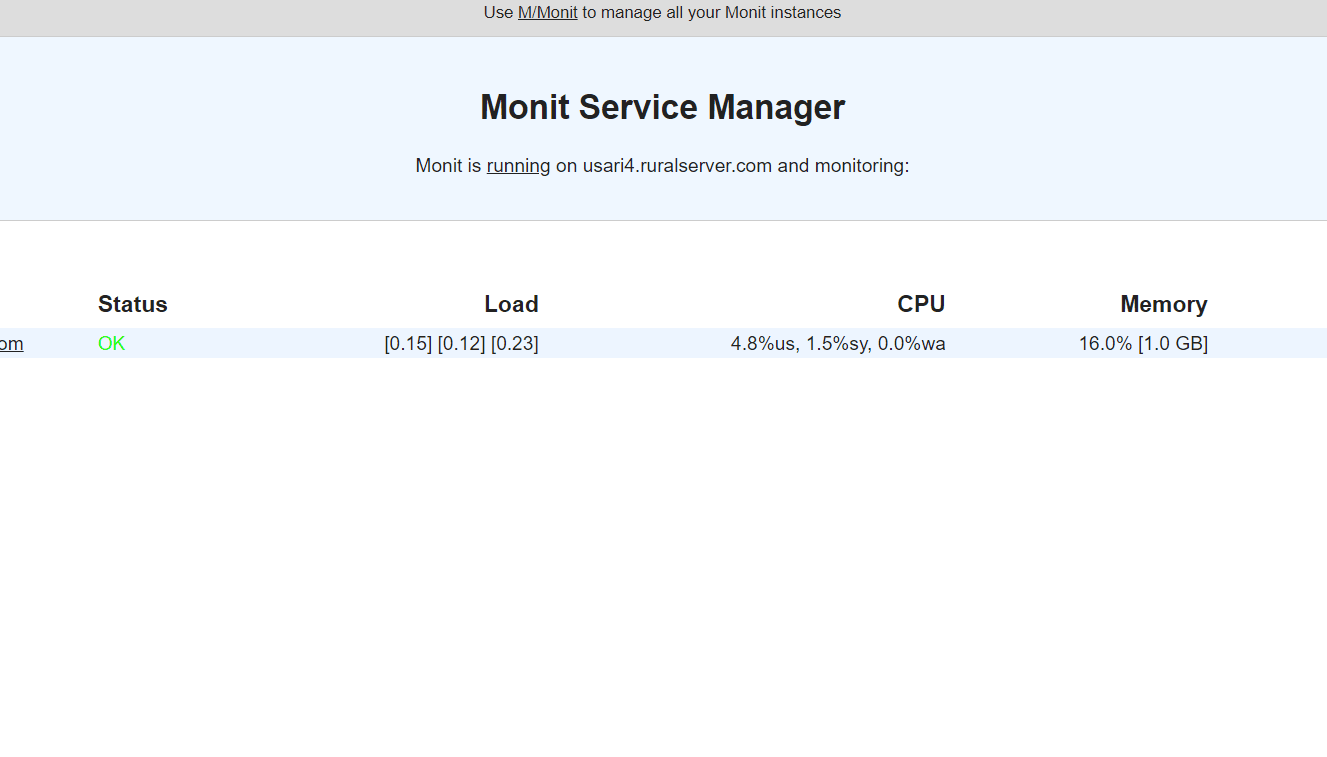
Task: Click the 4.8%us CPU value
Action: [x=764, y=344]
